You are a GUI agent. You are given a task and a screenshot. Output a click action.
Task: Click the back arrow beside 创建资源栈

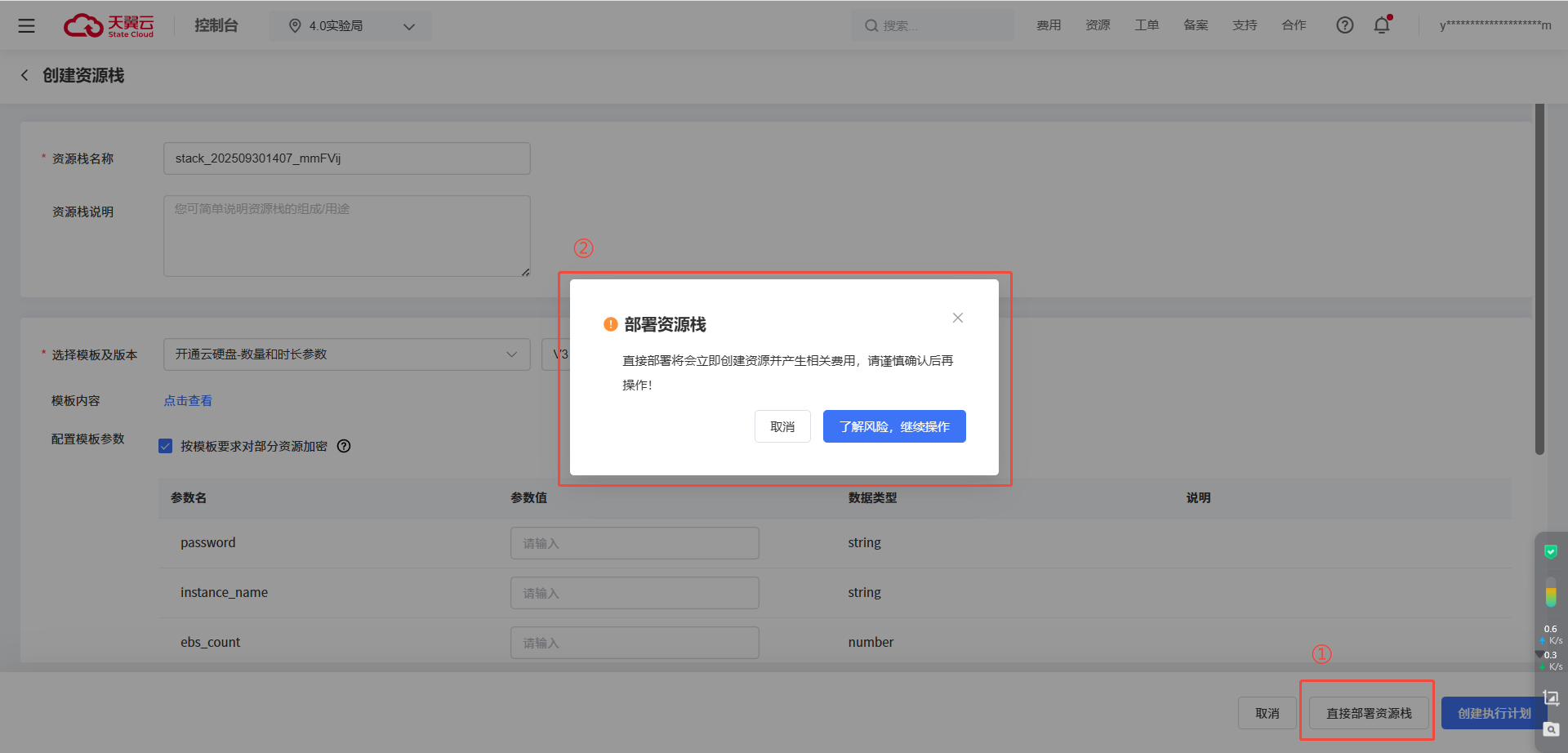tap(24, 75)
